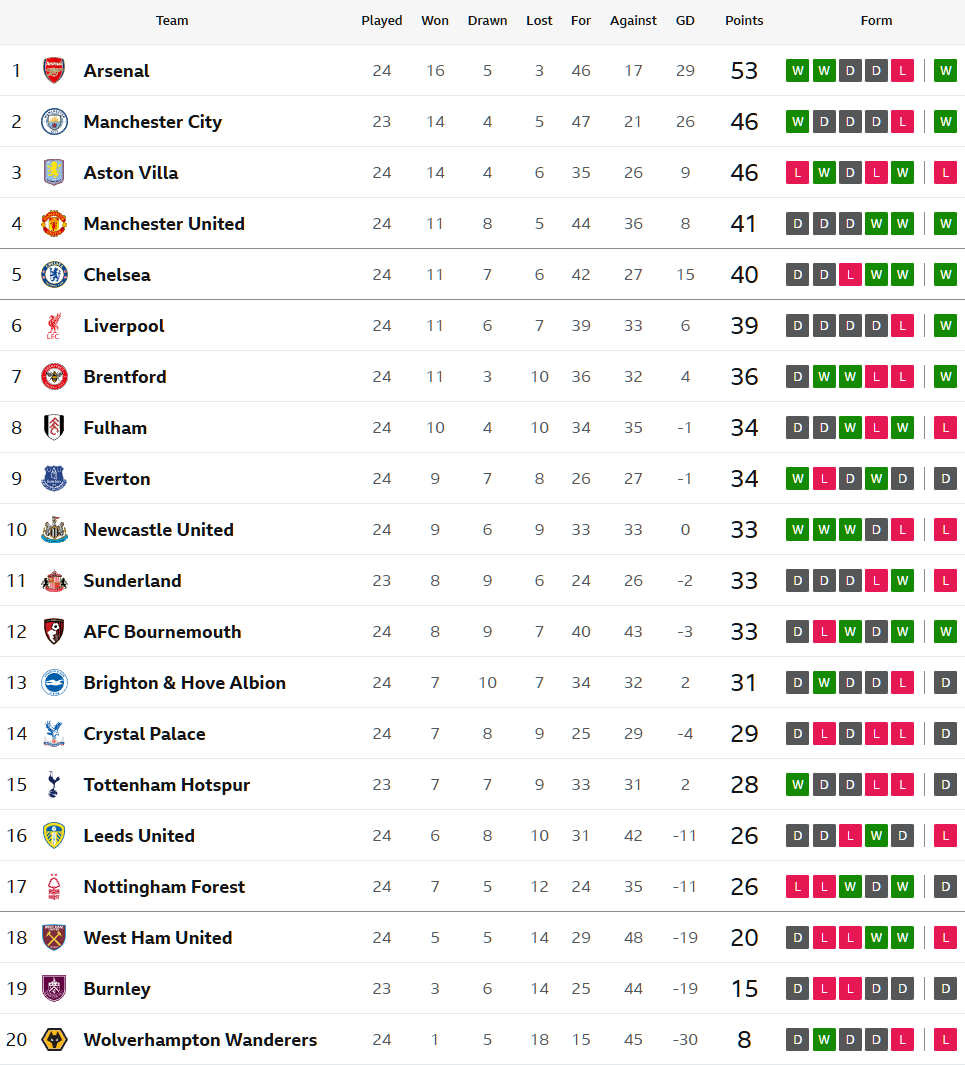Click the Burnley club crest
Viewport: 965px width, 1065px height.
54,989
